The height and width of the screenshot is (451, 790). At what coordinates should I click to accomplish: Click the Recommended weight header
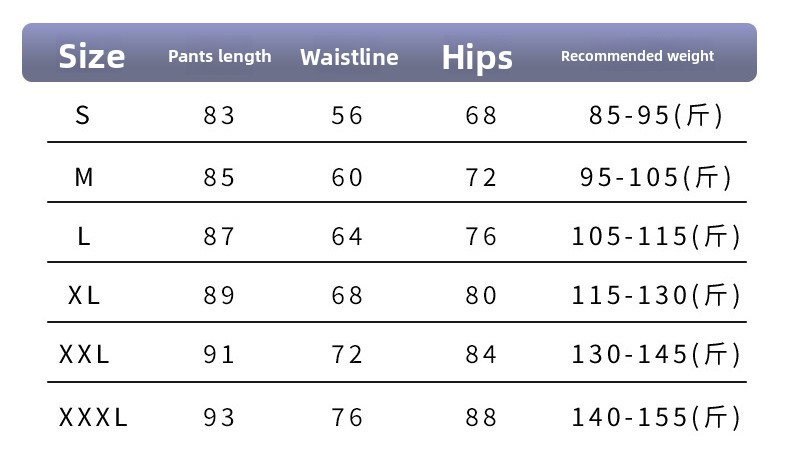click(637, 56)
